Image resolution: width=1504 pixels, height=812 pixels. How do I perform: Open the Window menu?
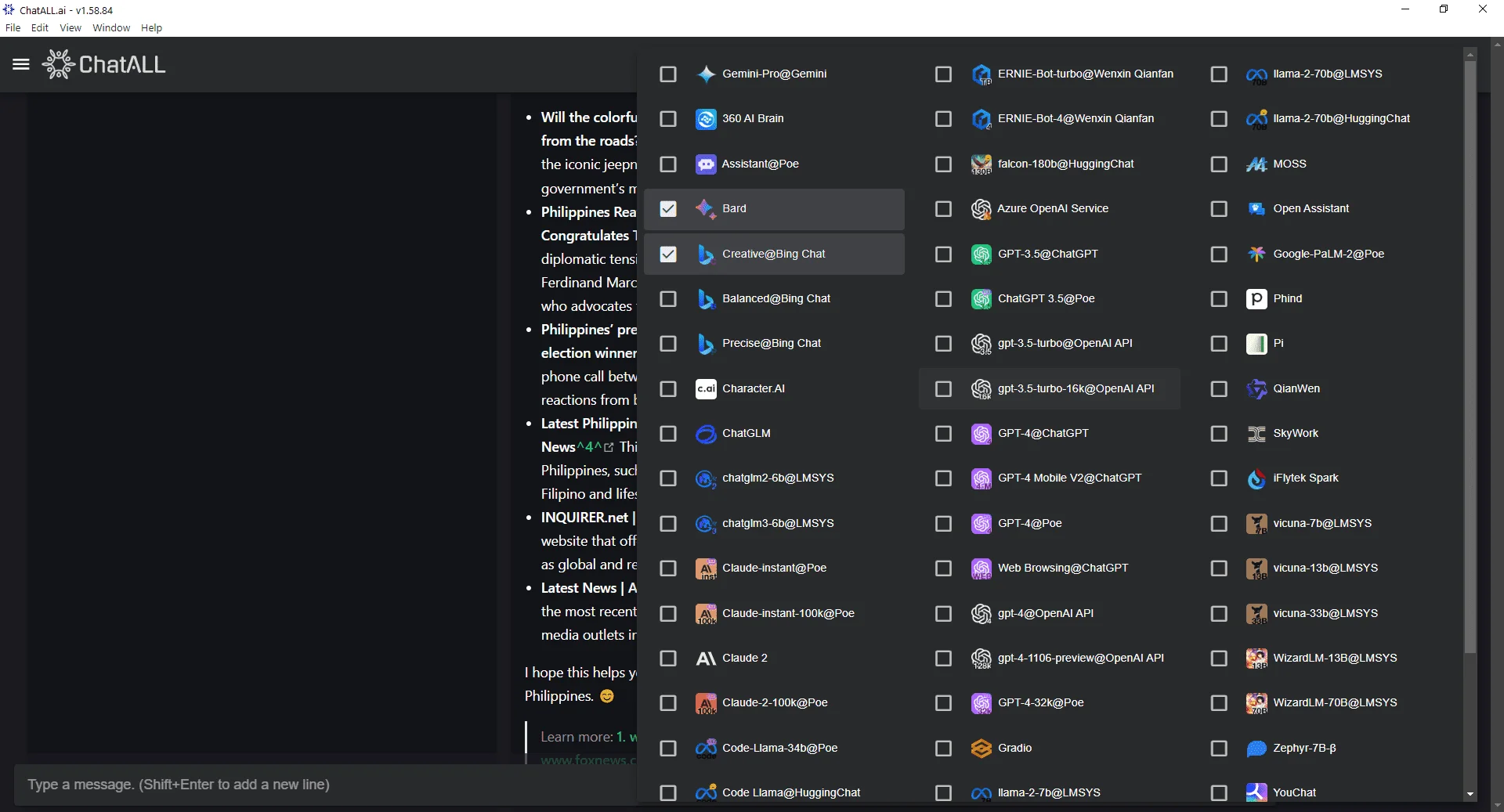tap(111, 28)
